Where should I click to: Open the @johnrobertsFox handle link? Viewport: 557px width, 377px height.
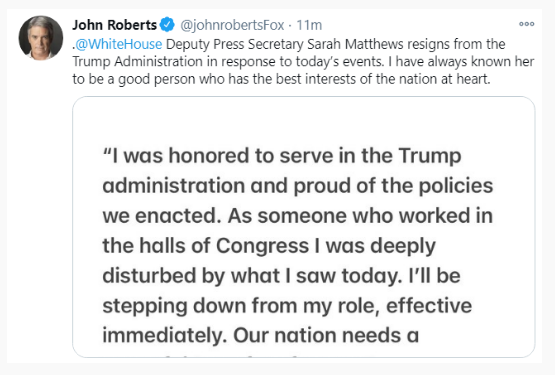point(232,25)
